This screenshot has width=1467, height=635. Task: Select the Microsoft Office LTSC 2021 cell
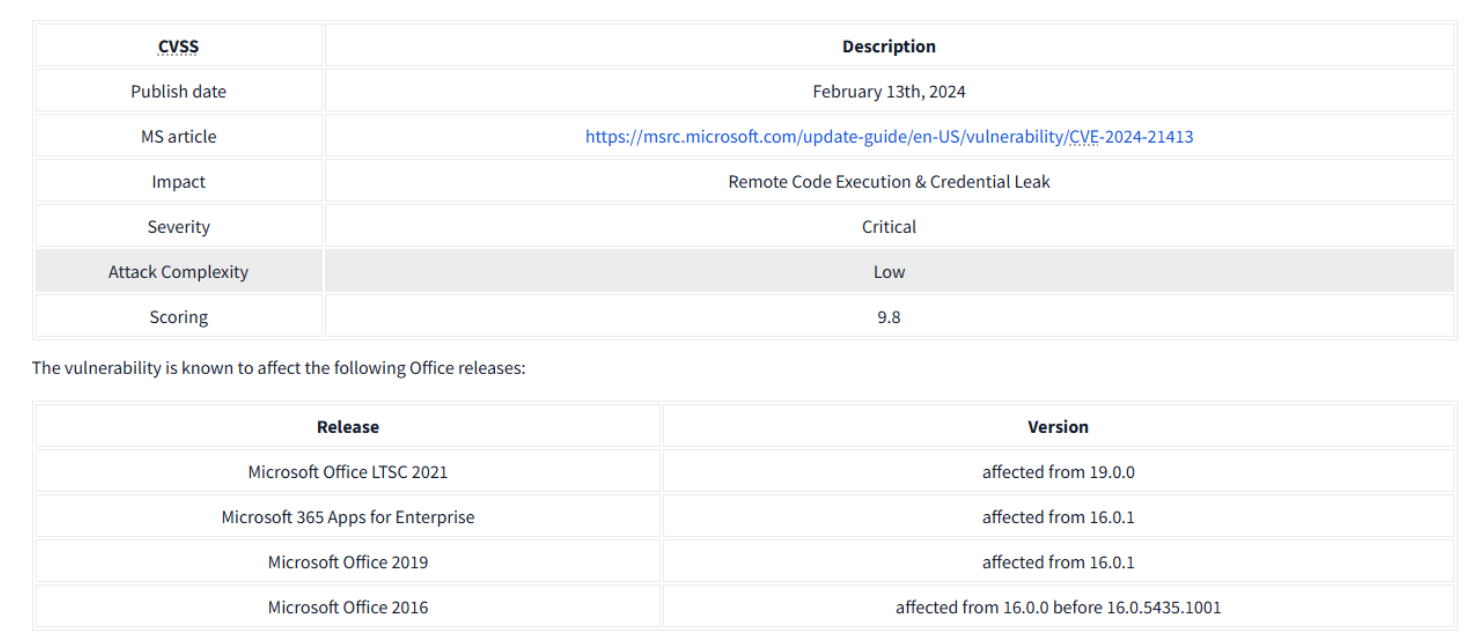click(x=347, y=472)
